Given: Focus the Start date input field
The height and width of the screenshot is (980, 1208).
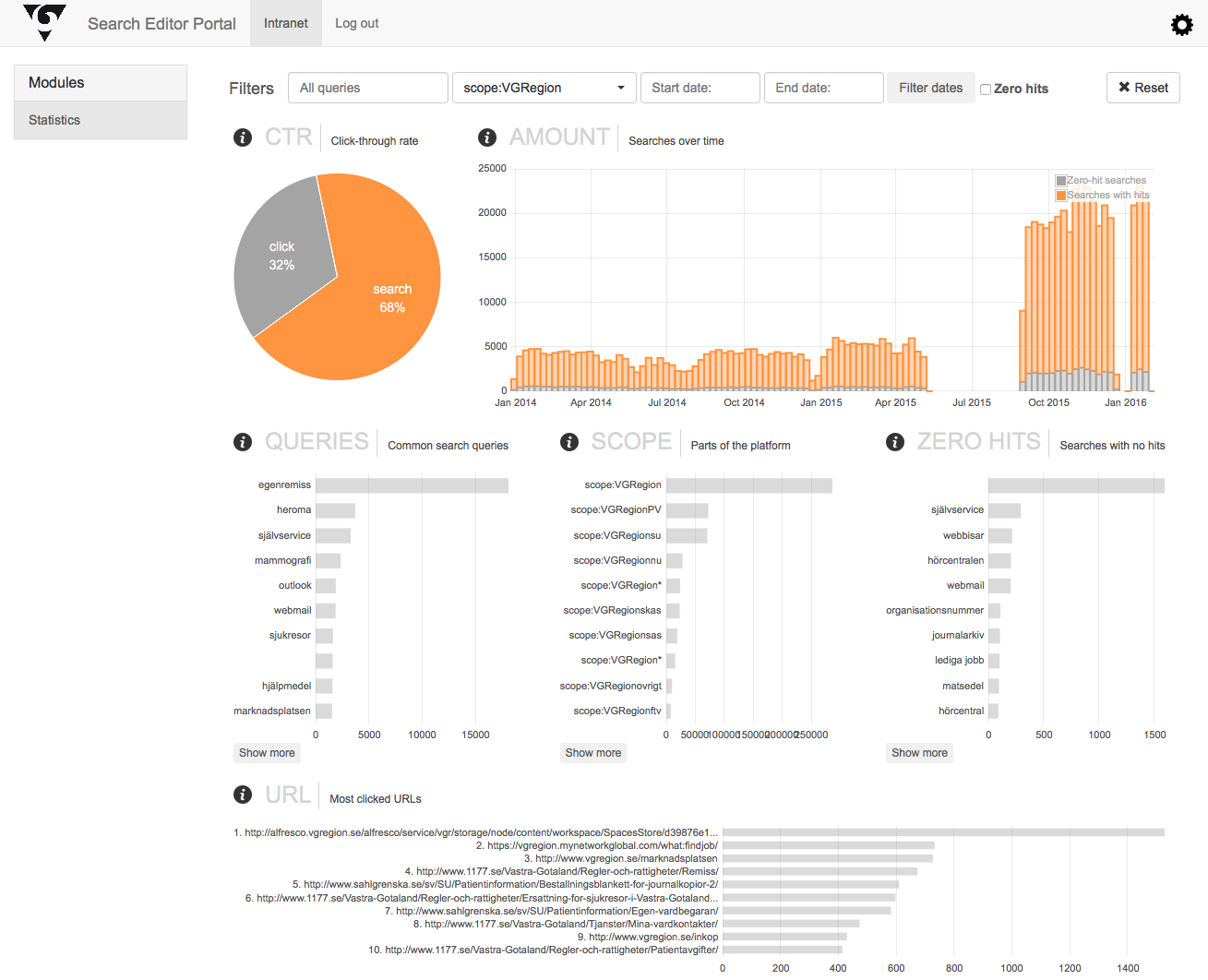Looking at the screenshot, I should [x=700, y=88].
